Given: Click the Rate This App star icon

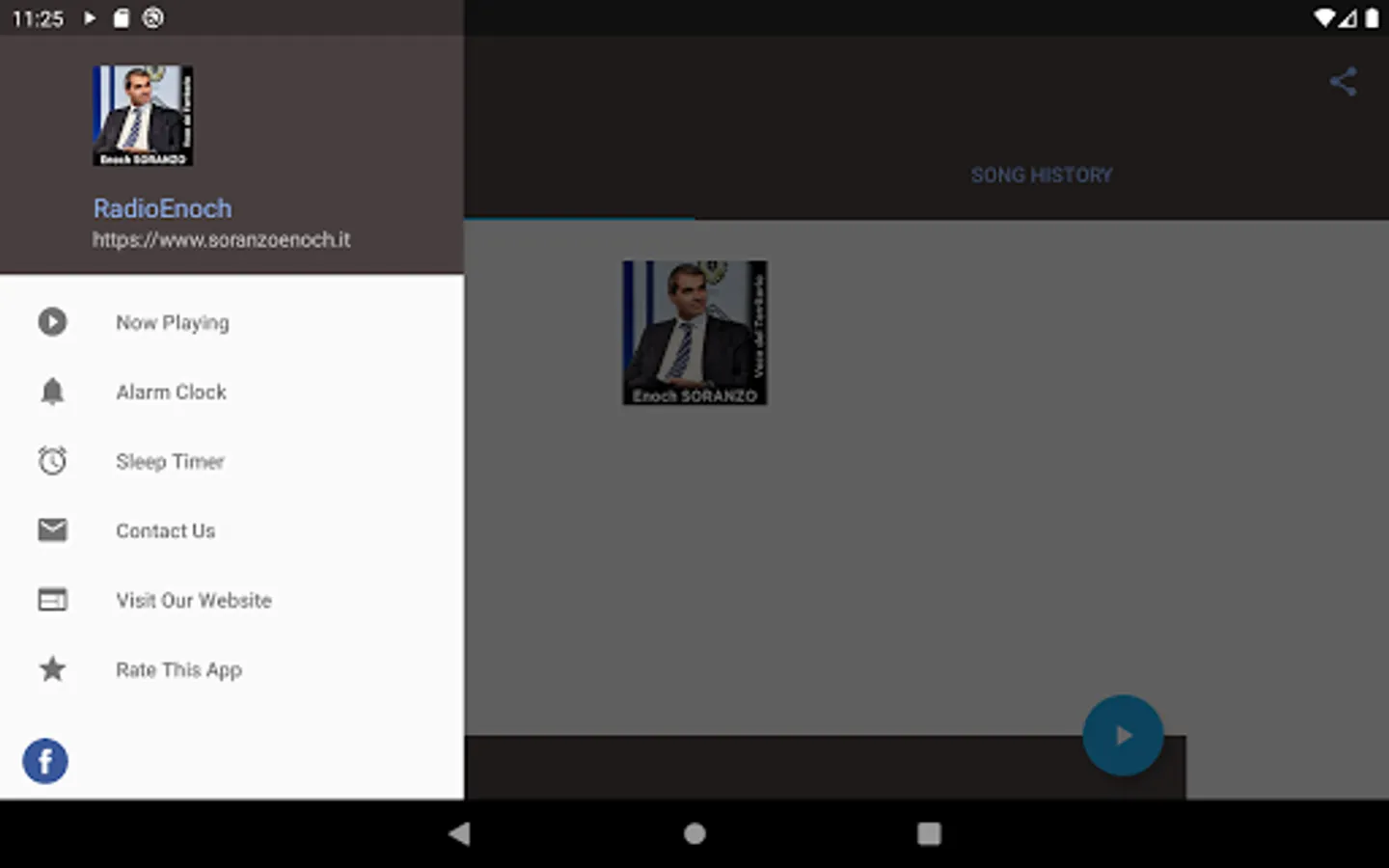Looking at the screenshot, I should [x=52, y=668].
